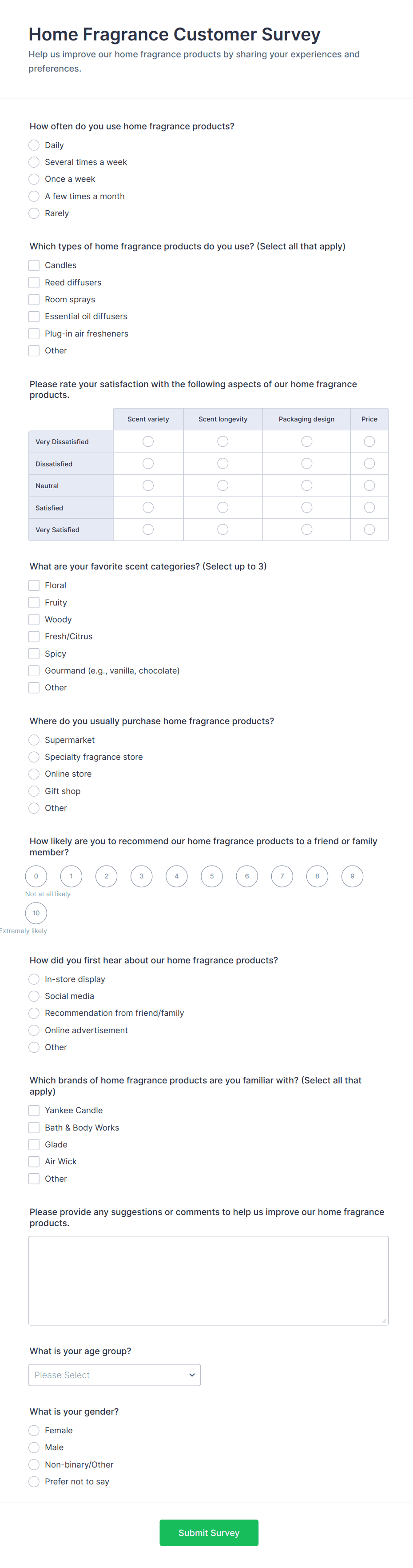Check "Floral" as a favorite scent category
This screenshot has width=413, height=1568.
(33, 585)
